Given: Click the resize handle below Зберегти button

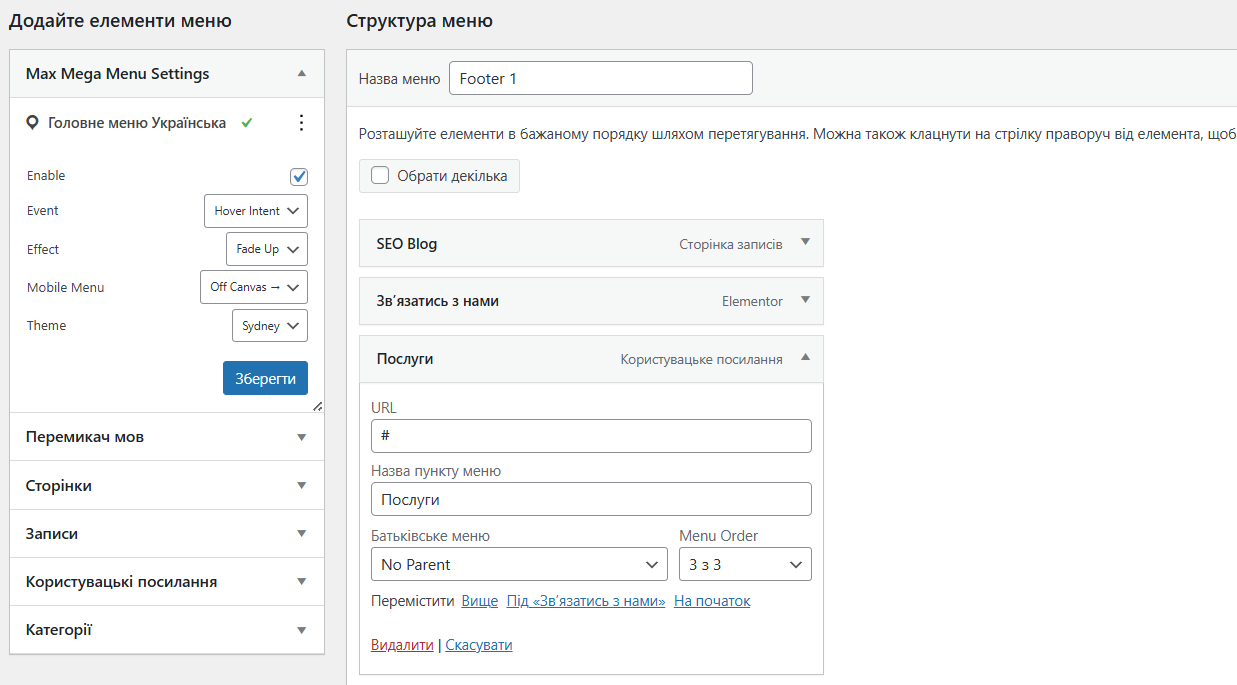Looking at the screenshot, I should (x=317, y=406).
